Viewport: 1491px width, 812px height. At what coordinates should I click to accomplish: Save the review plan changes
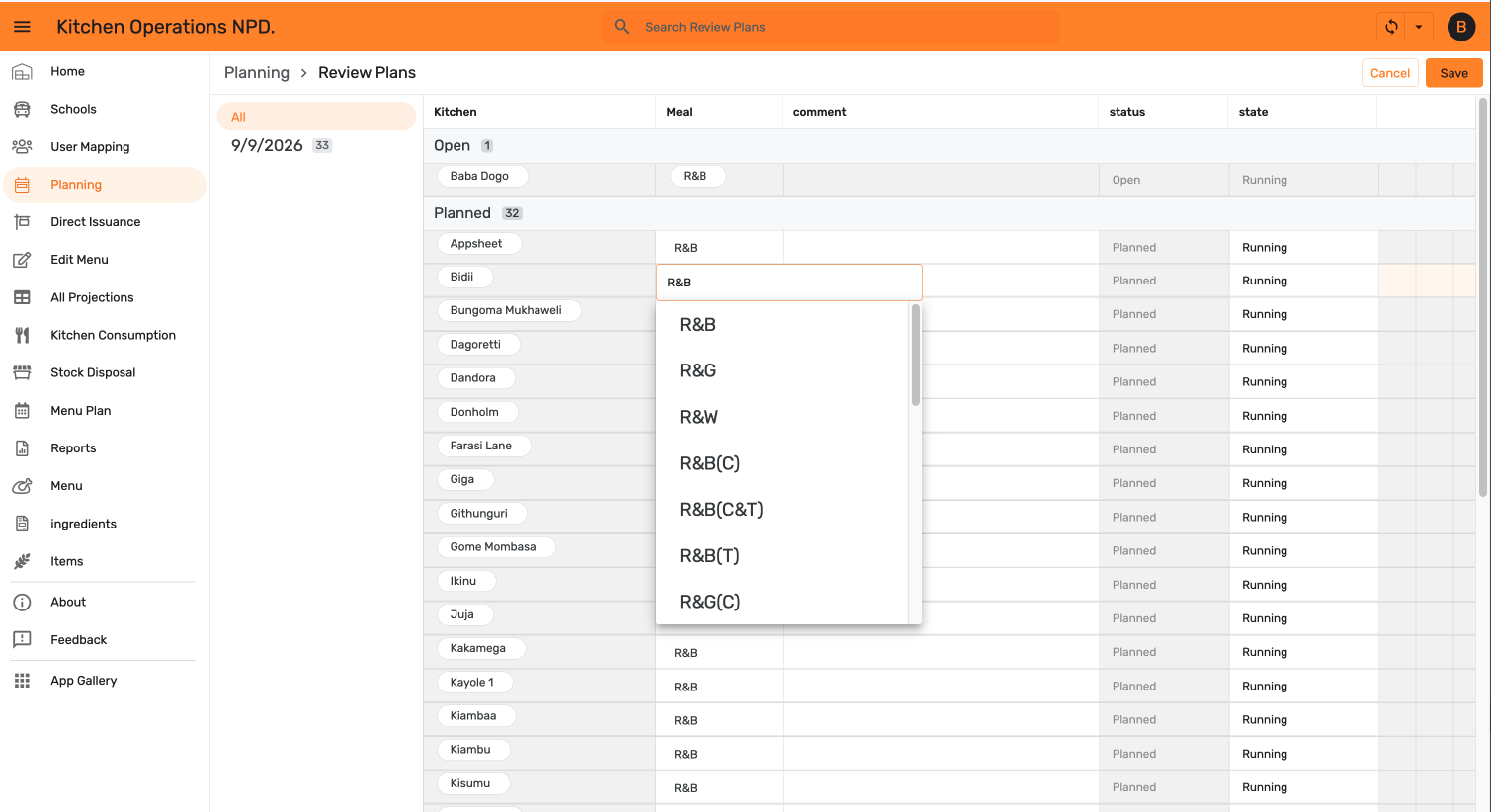click(x=1453, y=73)
